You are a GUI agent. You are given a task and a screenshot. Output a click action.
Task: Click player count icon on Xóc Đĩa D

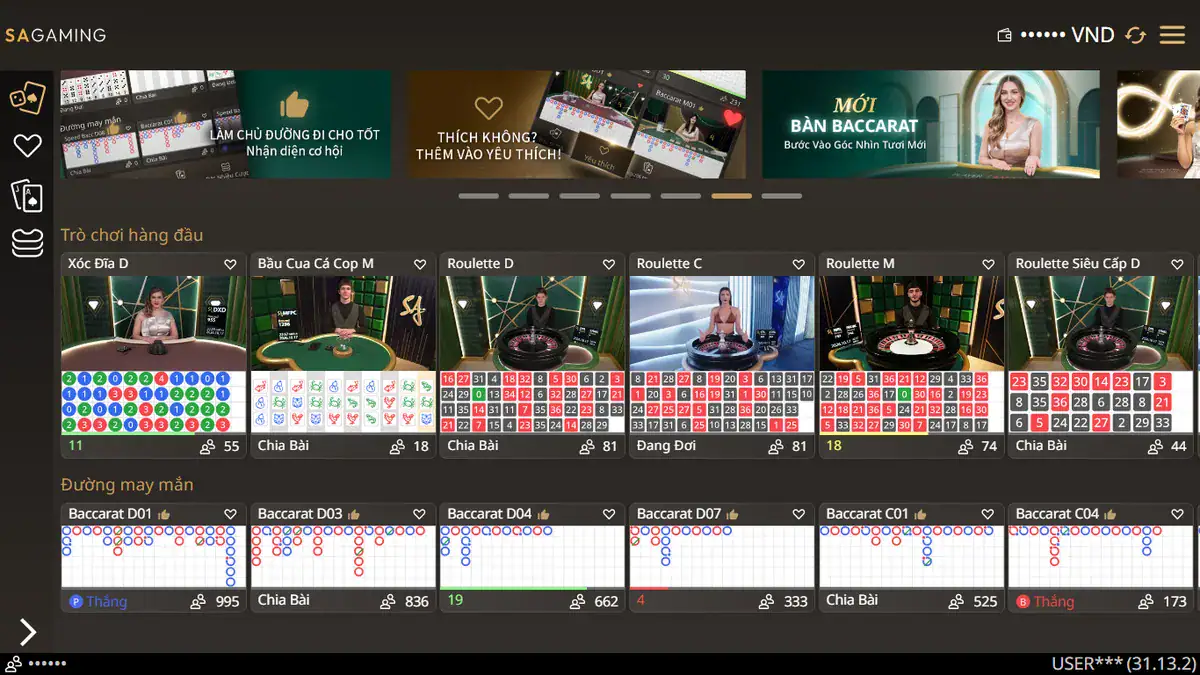[208, 446]
